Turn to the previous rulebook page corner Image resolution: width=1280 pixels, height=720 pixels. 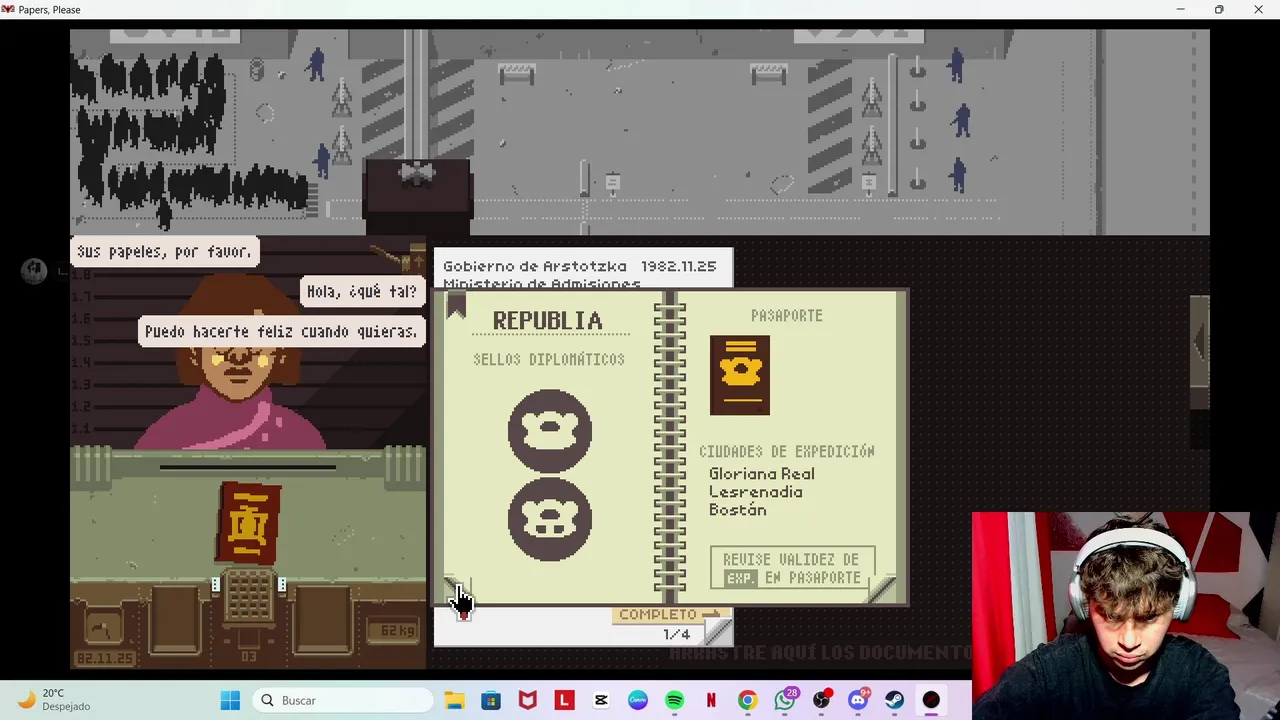coord(457,589)
